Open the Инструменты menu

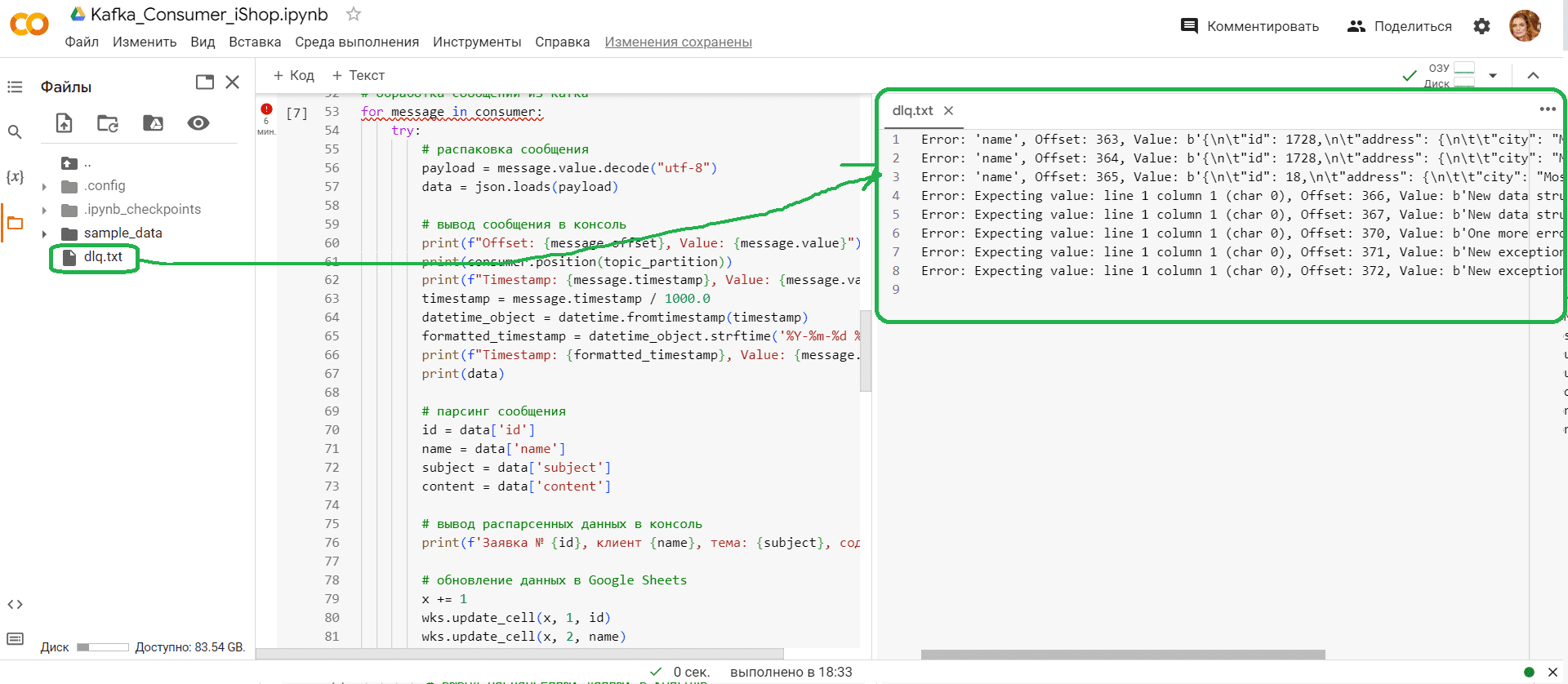point(477,42)
